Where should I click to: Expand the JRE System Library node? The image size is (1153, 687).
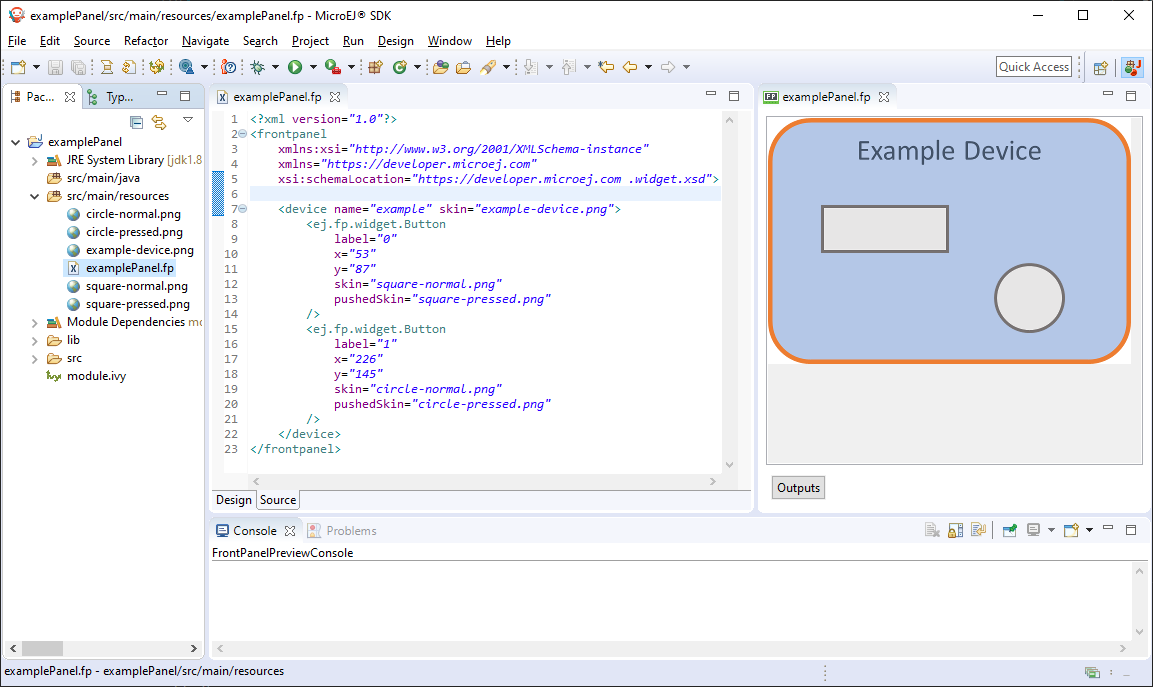coord(34,160)
